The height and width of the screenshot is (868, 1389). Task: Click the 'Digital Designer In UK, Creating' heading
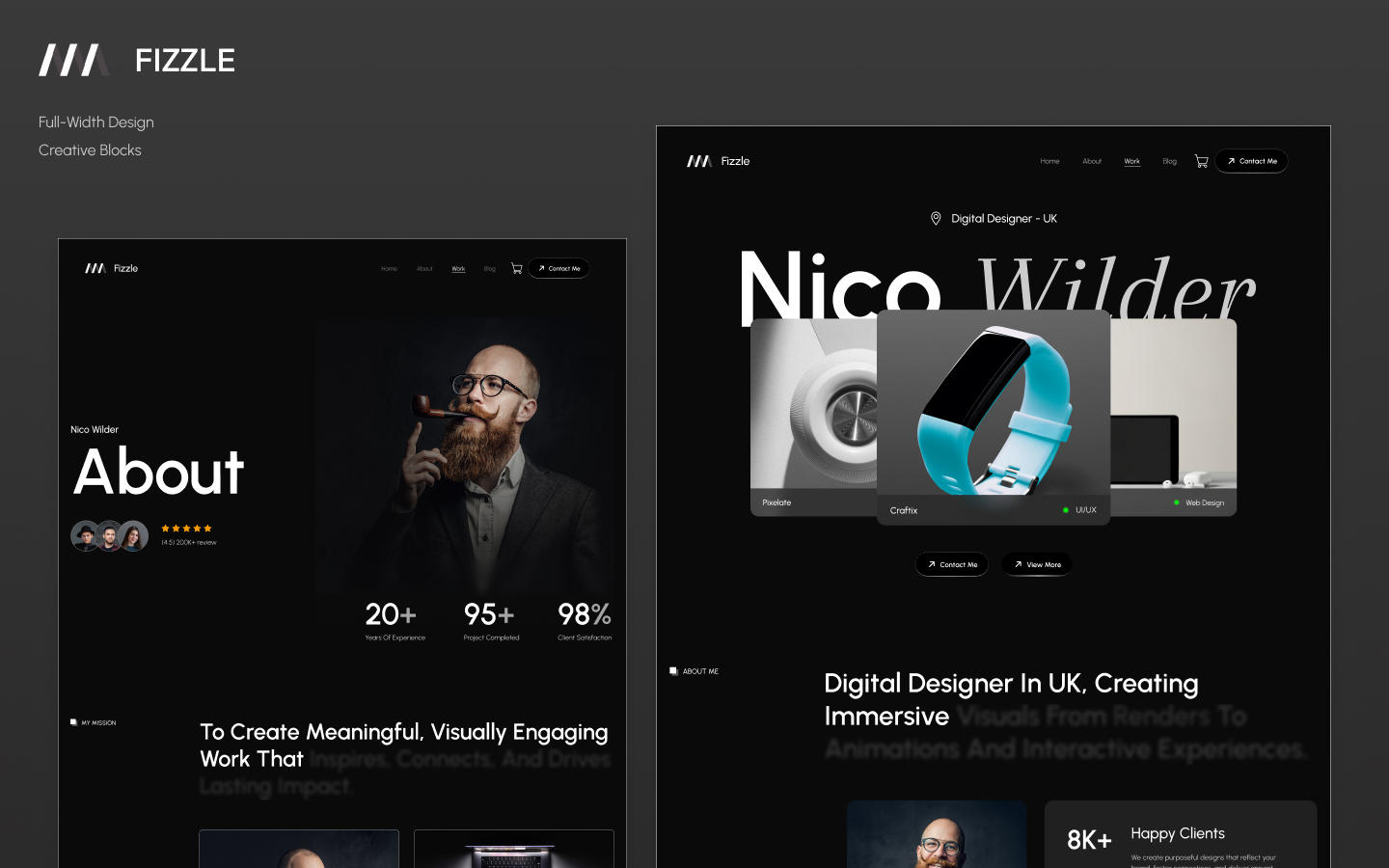click(1011, 684)
